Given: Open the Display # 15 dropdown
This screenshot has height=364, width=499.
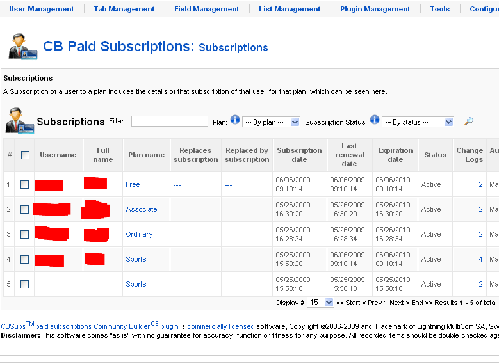Looking at the screenshot, I should point(320,302).
